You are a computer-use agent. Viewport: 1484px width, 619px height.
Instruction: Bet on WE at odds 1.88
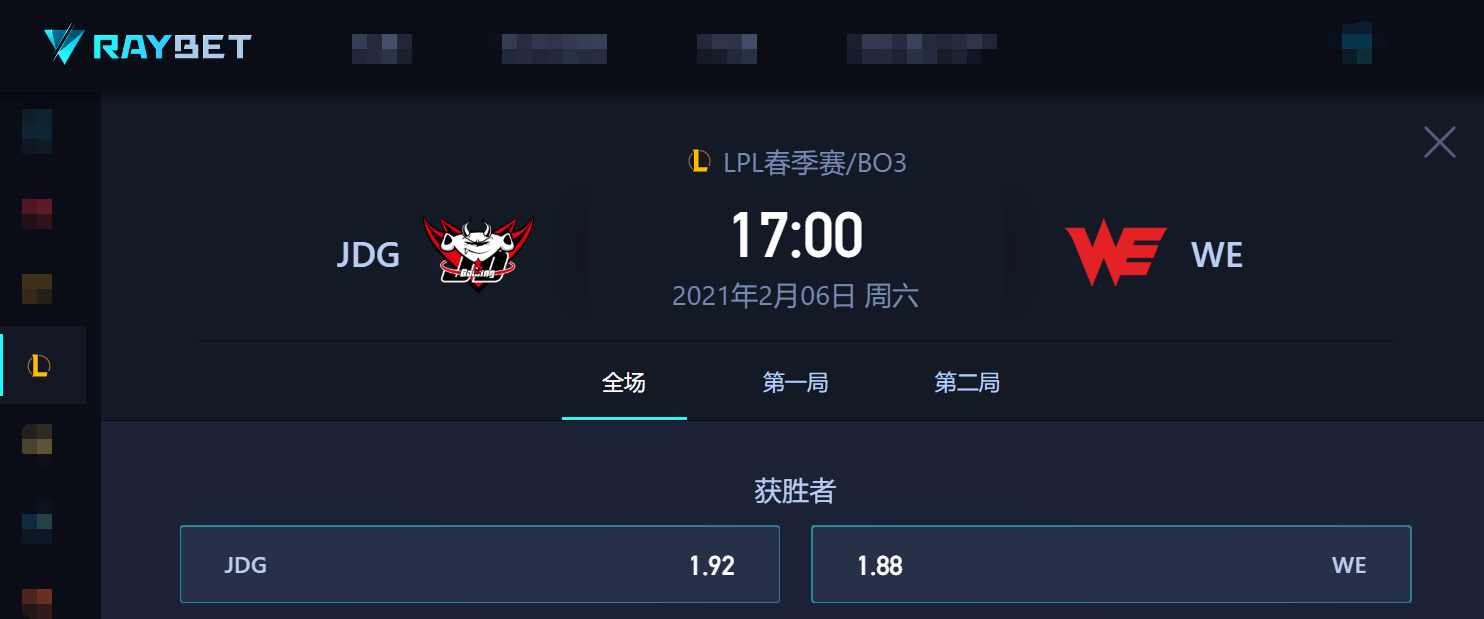(1111, 565)
